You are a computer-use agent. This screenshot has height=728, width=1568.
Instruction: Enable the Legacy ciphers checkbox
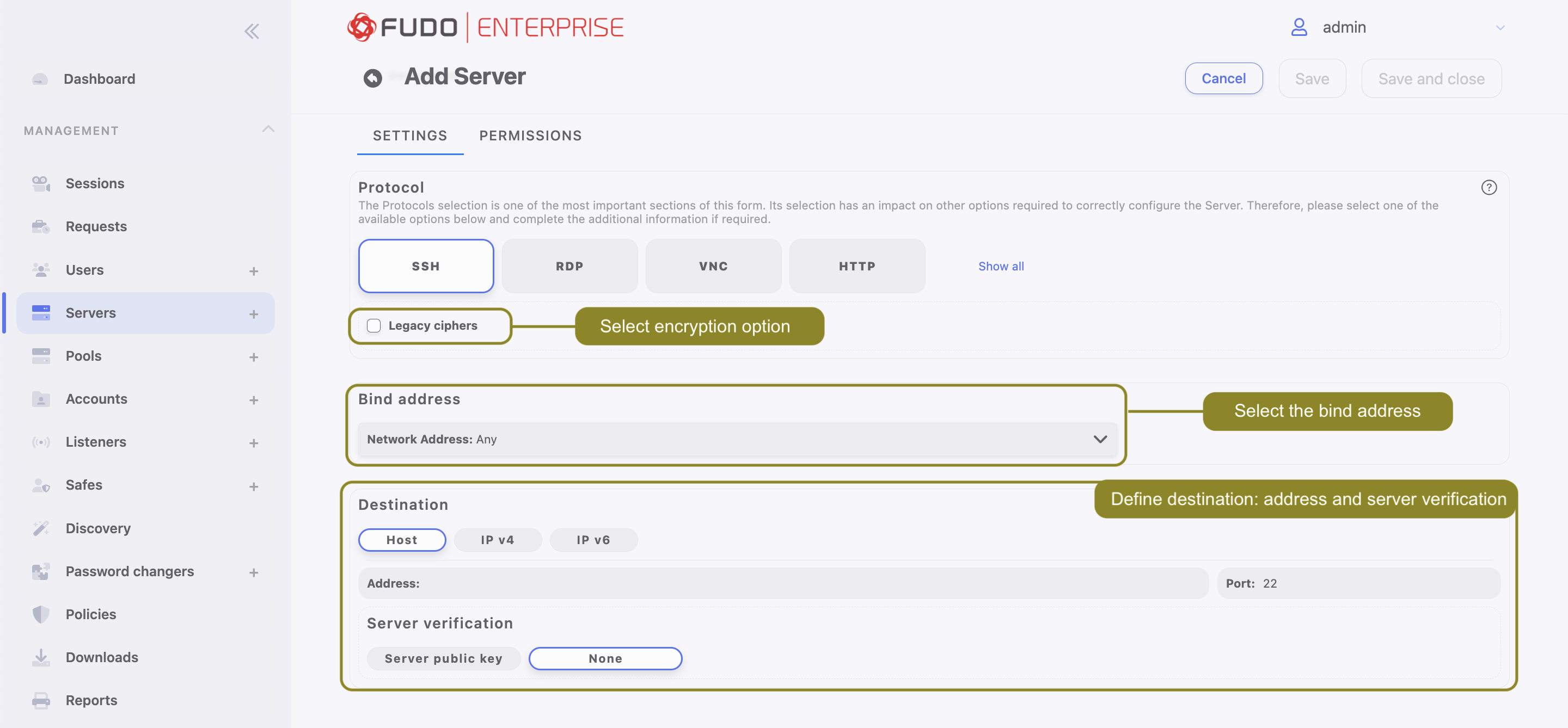tap(373, 325)
